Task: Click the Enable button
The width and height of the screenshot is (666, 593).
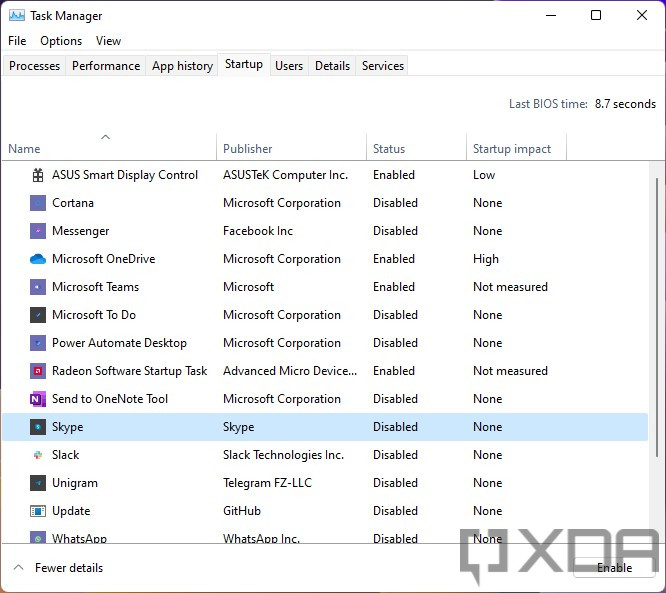Action: [x=614, y=568]
